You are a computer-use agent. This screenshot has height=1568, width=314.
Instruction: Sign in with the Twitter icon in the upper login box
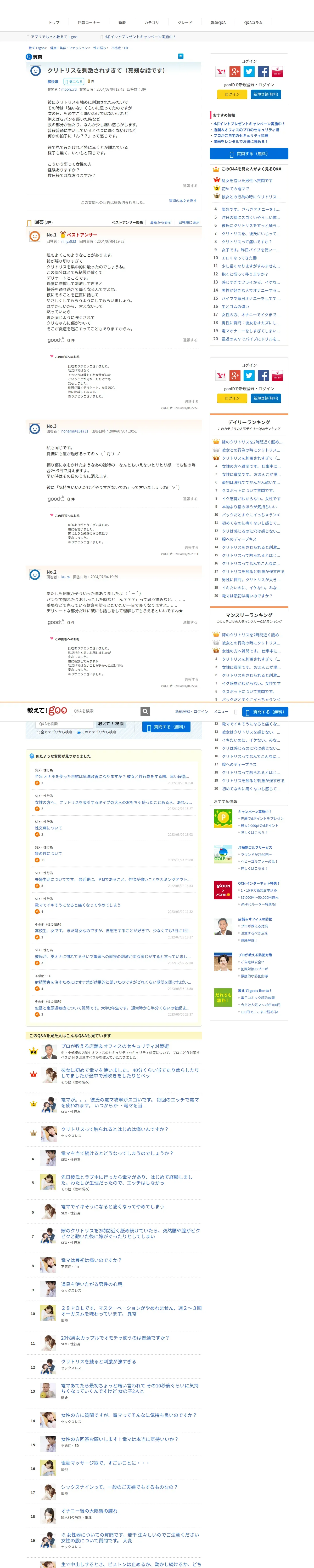coord(249,72)
